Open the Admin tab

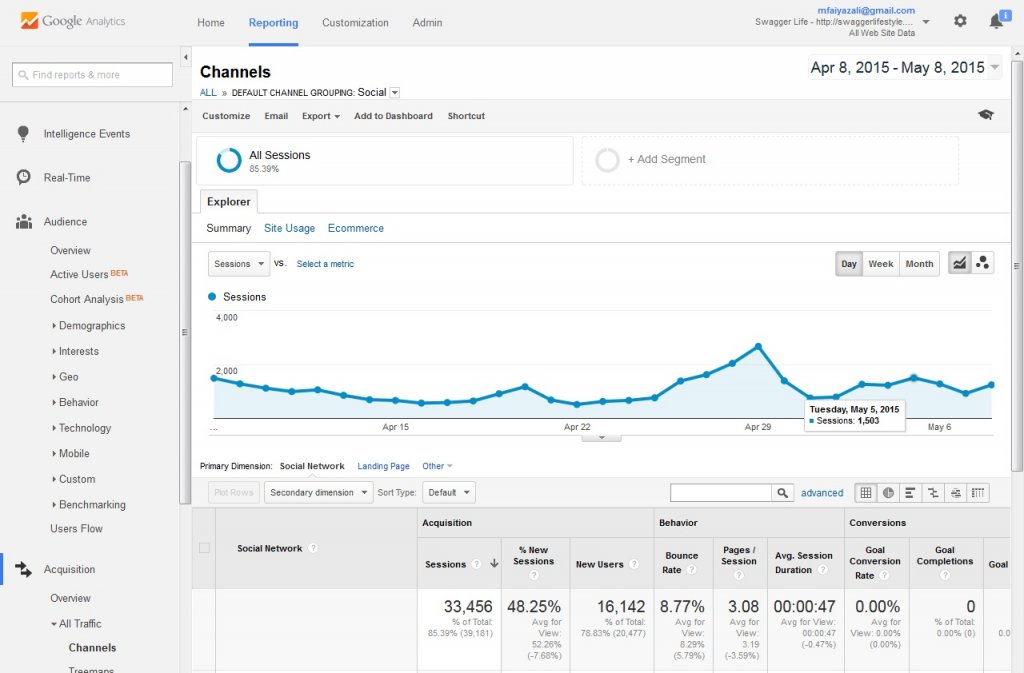pyautogui.click(x=428, y=22)
